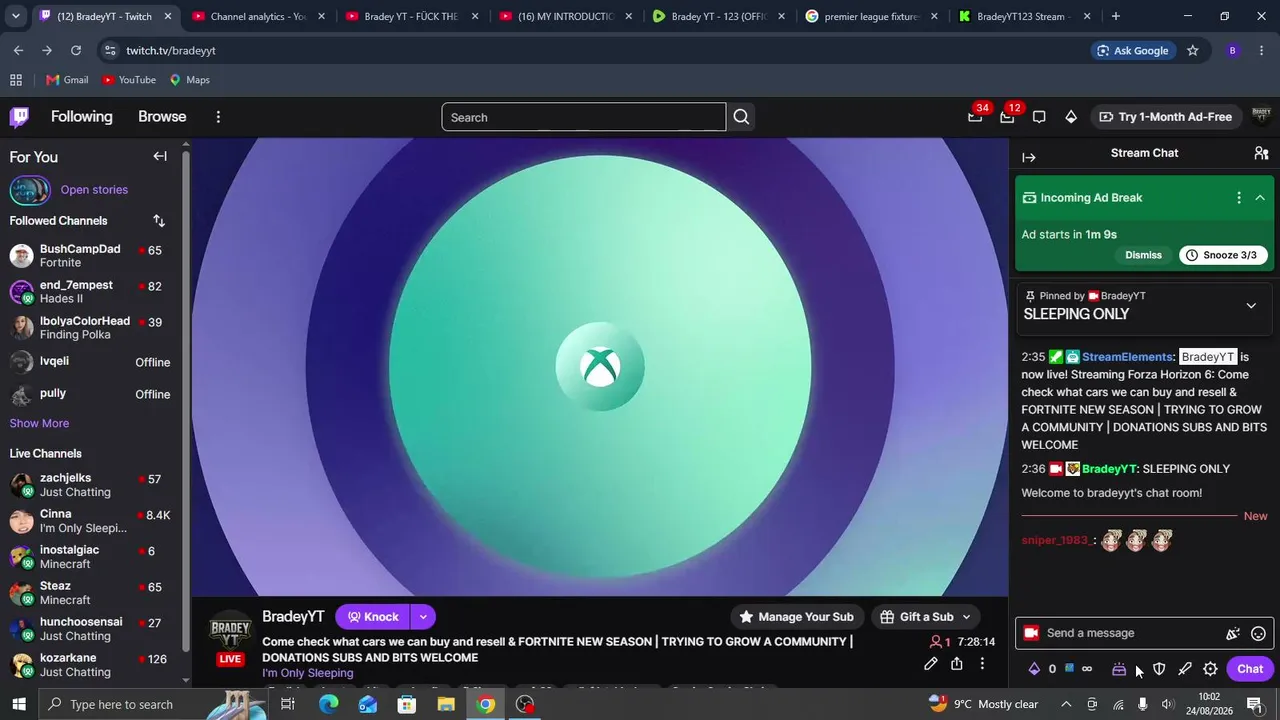The image size is (1280, 720).
Task: Dismiss the incoming ad break
Action: coord(1143,255)
